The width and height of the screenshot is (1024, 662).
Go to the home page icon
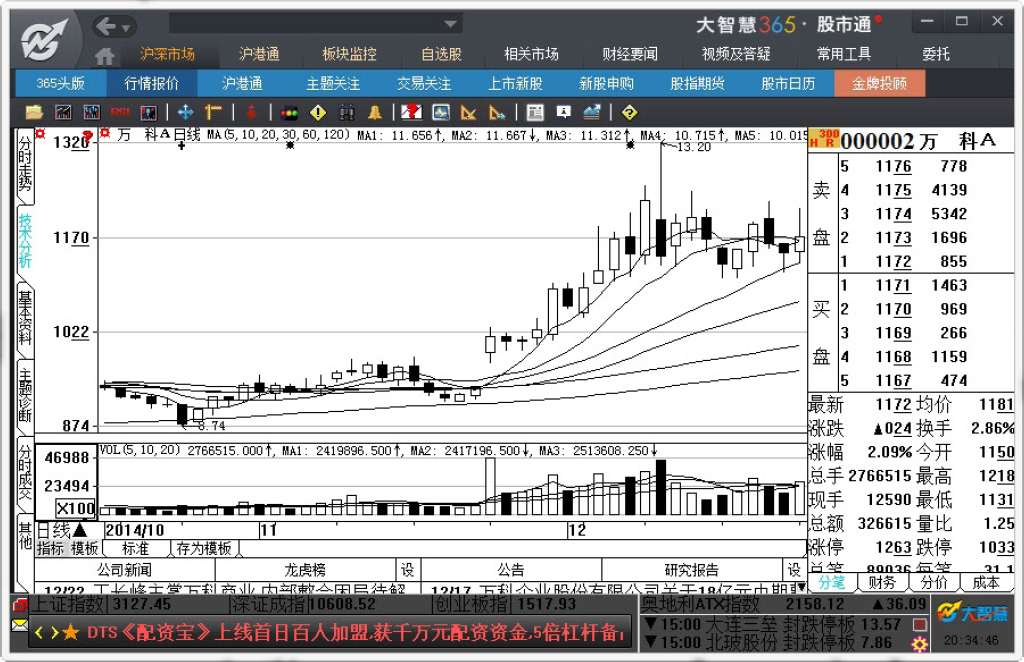click(x=104, y=55)
